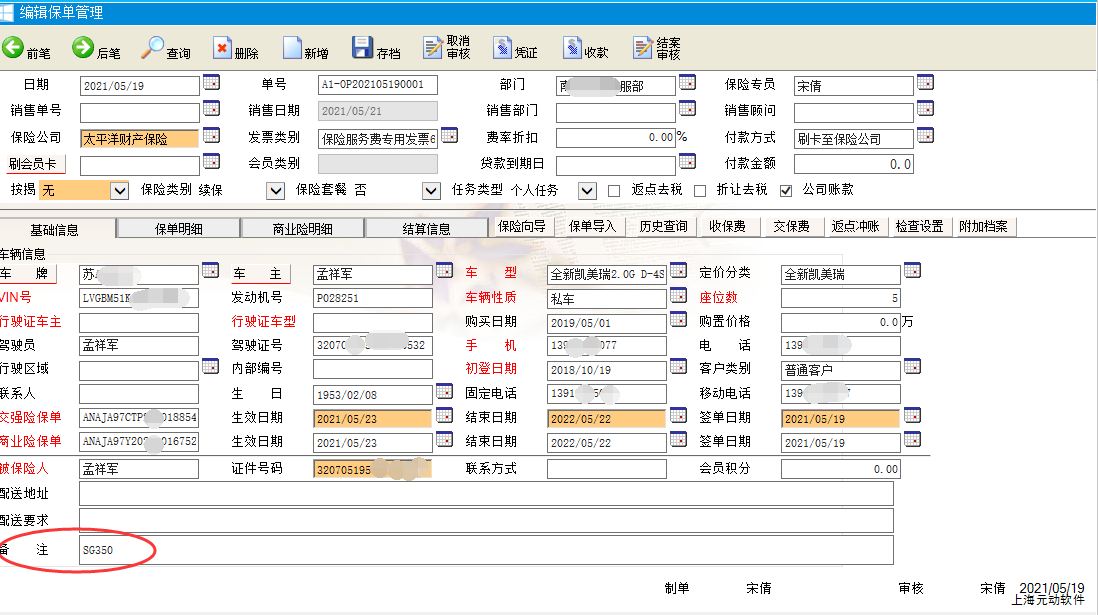
Task: Click into the 备注 remarks field
Action: 485,550
